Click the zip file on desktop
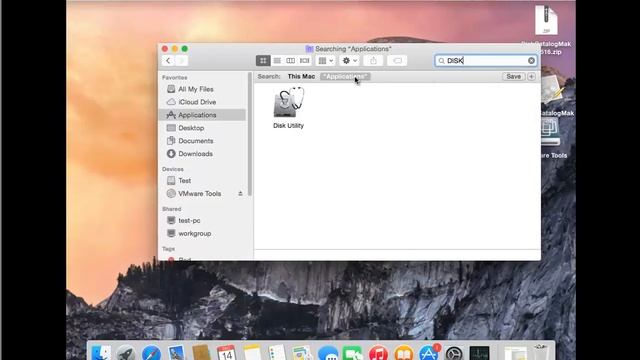Viewport: 640px width, 360px height. [546, 20]
